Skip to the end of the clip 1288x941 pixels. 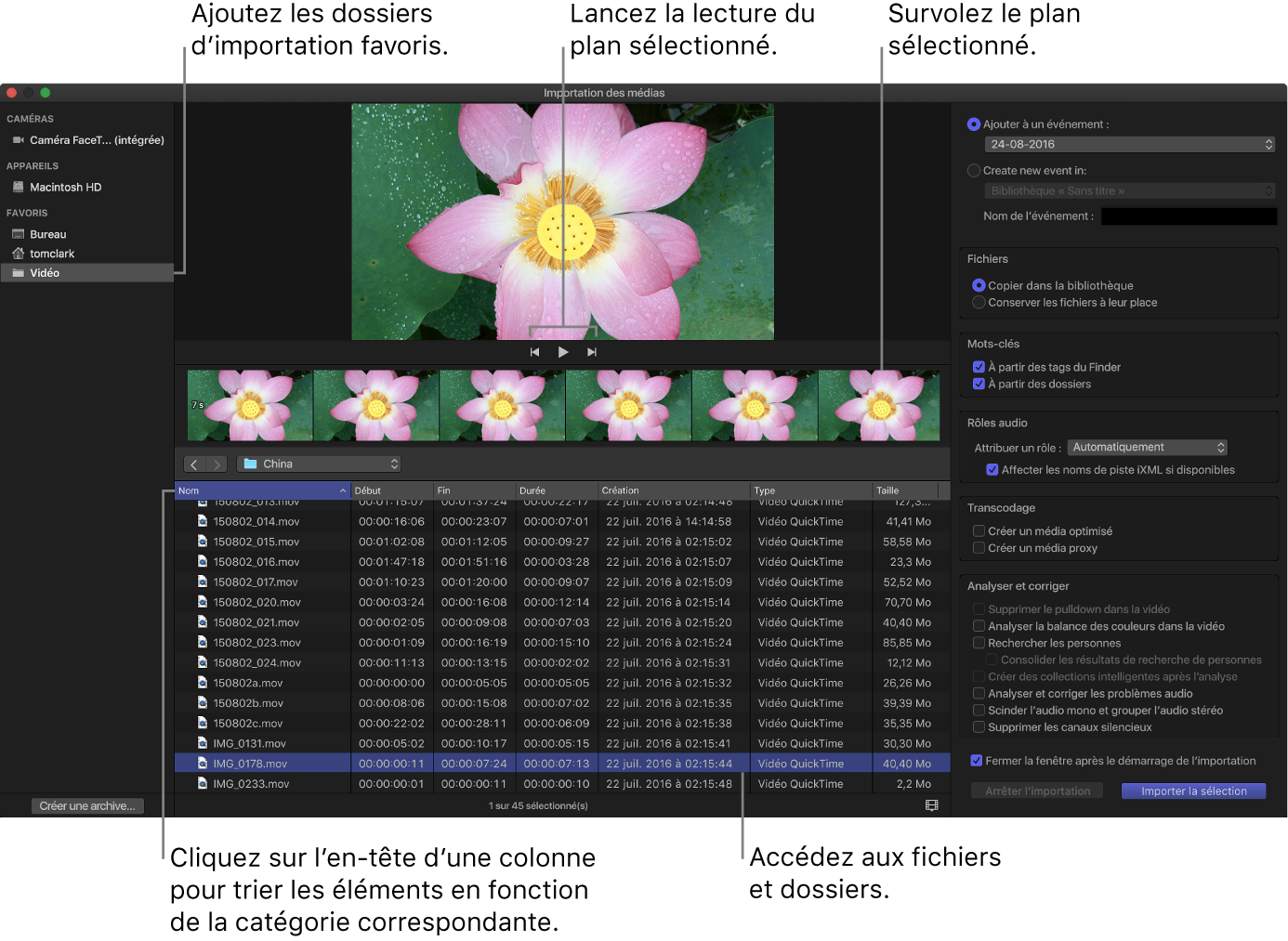click(592, 351)
